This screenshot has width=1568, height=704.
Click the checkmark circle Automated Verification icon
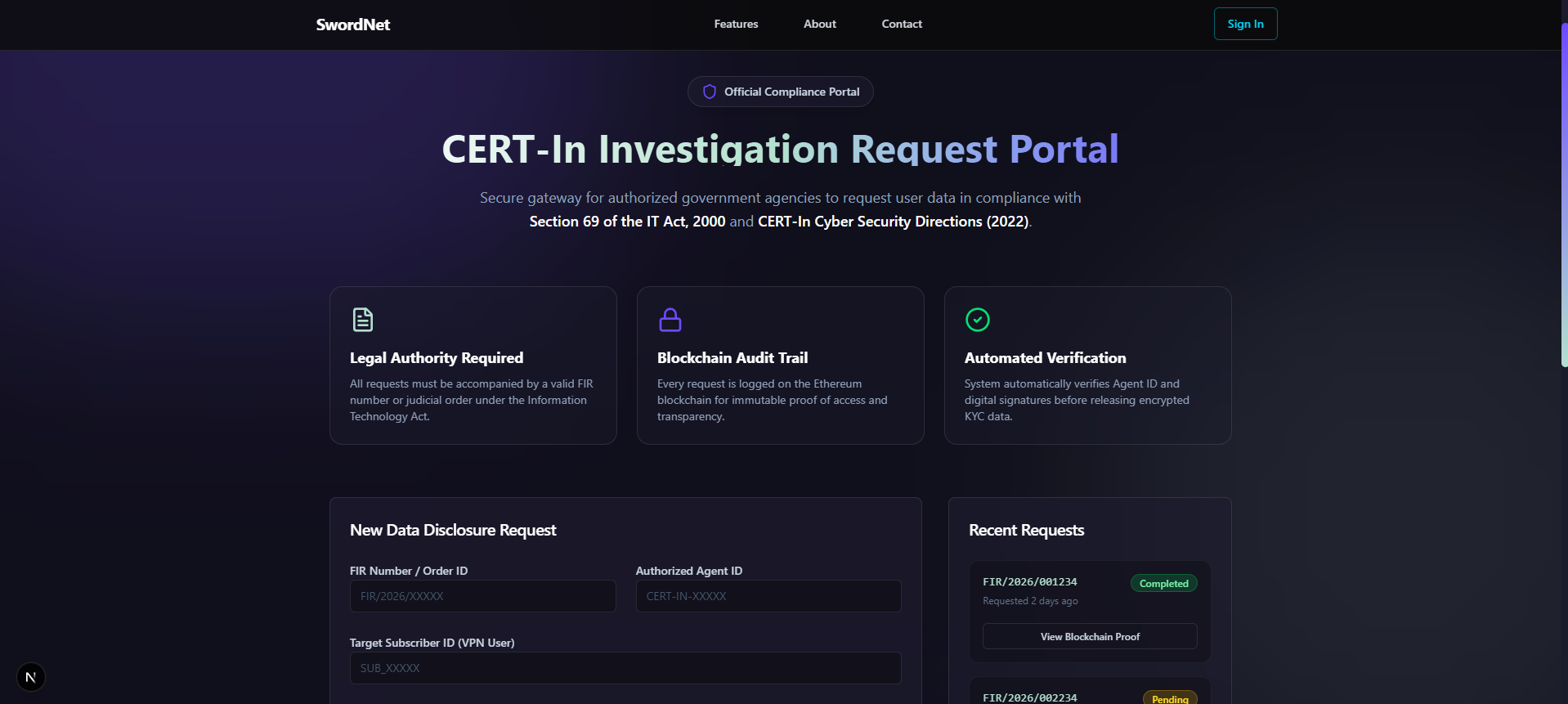(977, 319)
